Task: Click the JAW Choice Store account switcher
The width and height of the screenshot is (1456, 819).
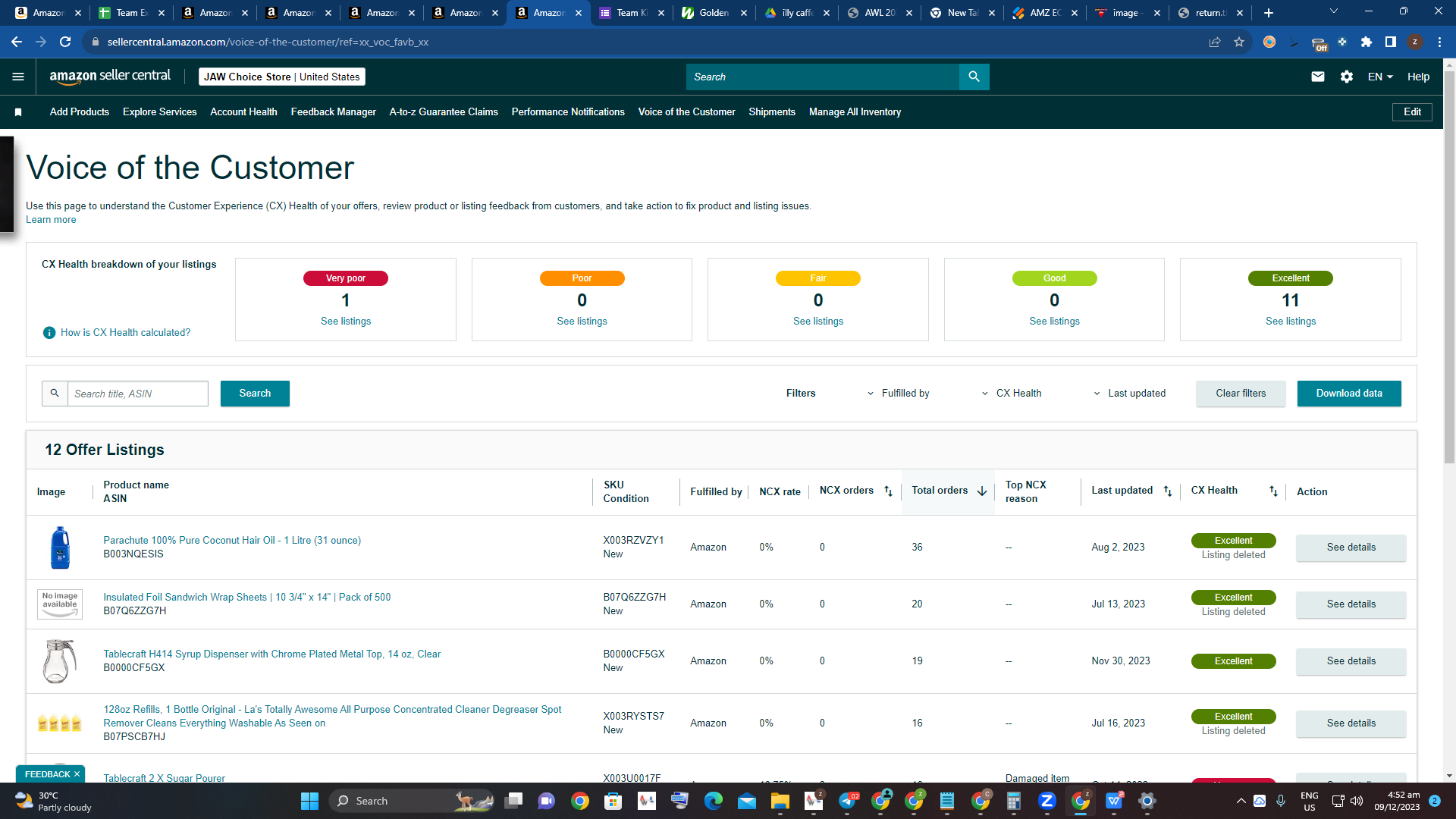Action: point(282,77)
